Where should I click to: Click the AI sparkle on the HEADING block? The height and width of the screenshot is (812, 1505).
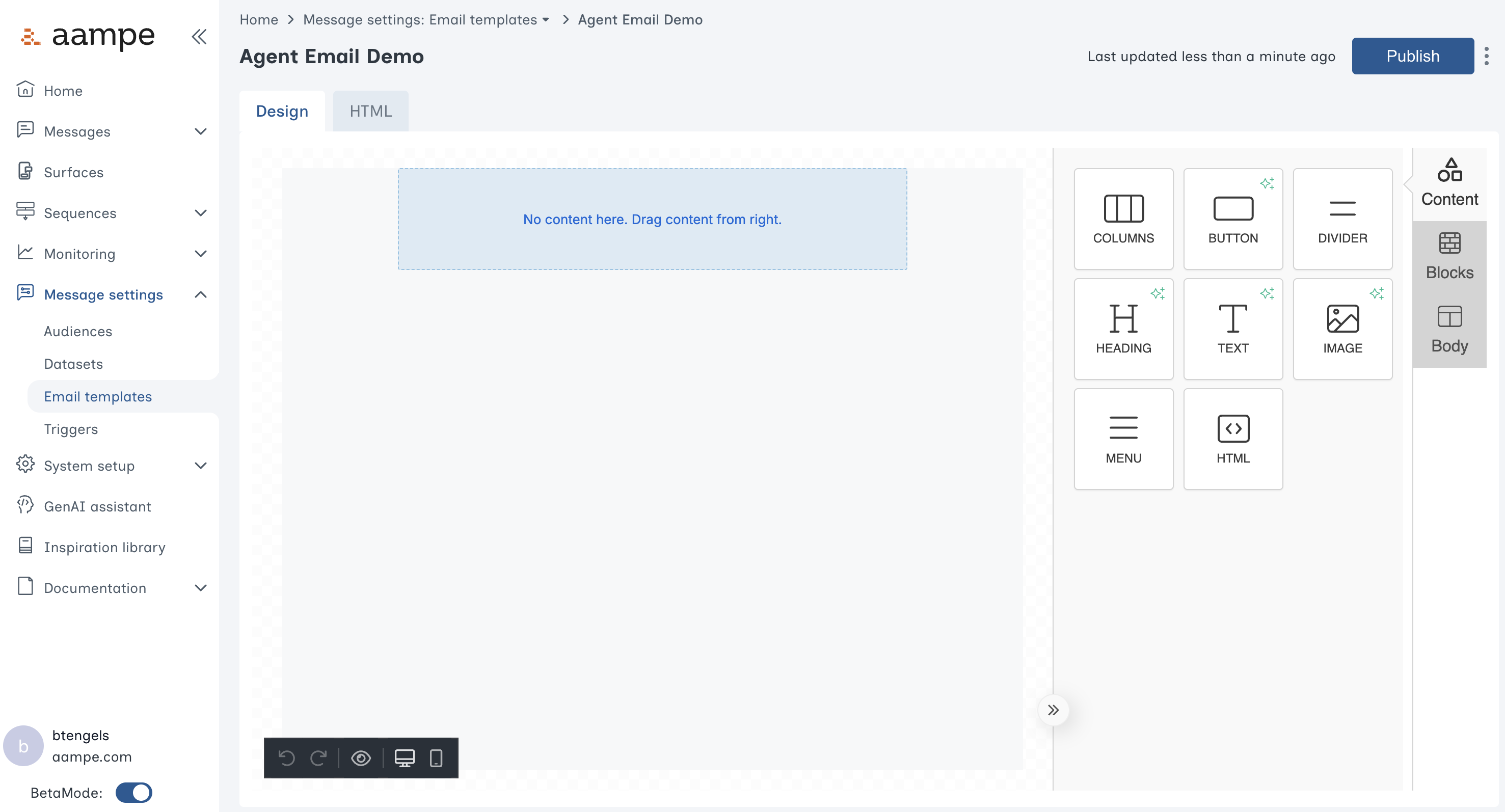click(1158, 293)
